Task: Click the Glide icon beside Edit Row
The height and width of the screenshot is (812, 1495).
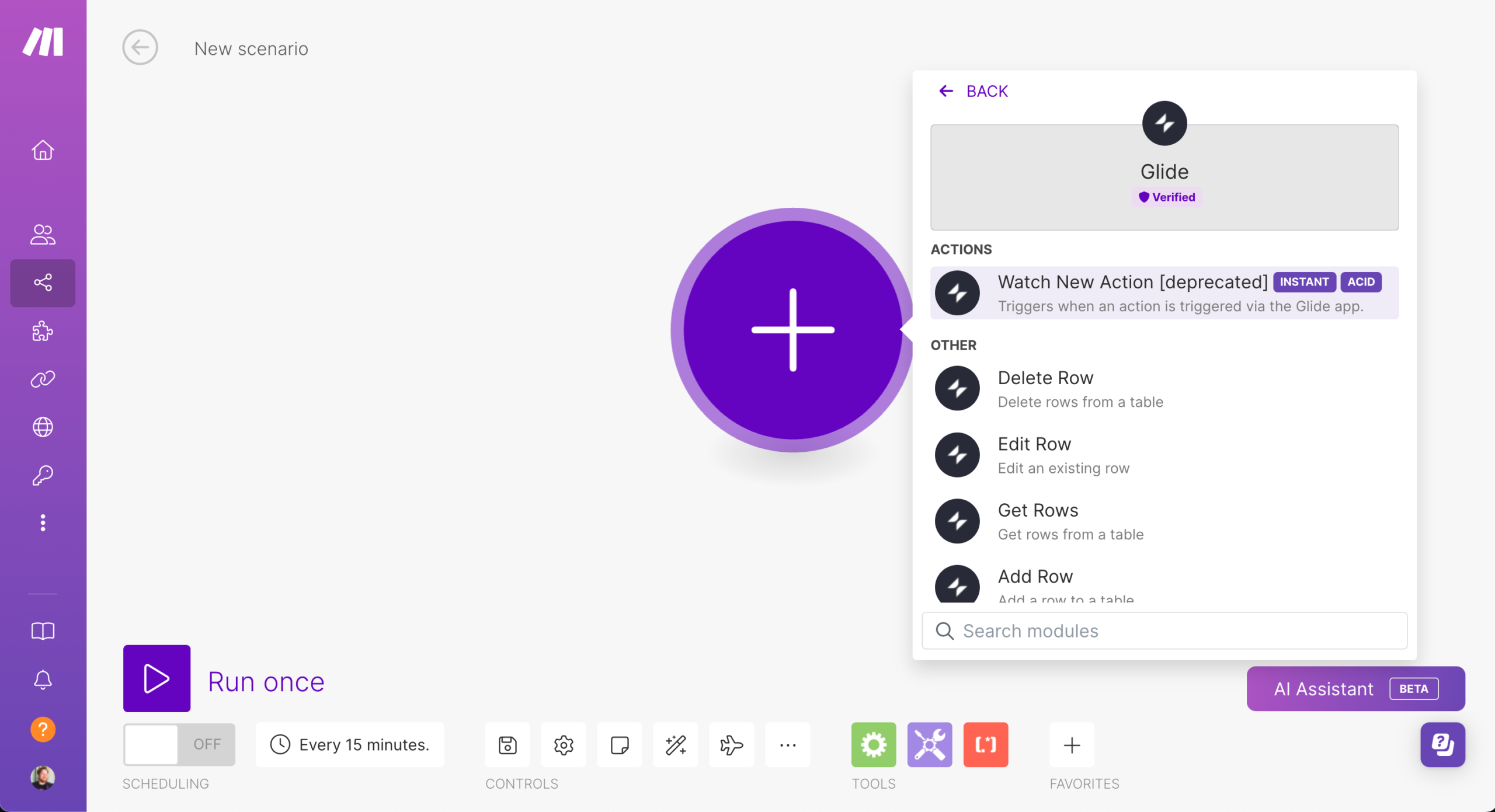Action: tap(957, 455)
